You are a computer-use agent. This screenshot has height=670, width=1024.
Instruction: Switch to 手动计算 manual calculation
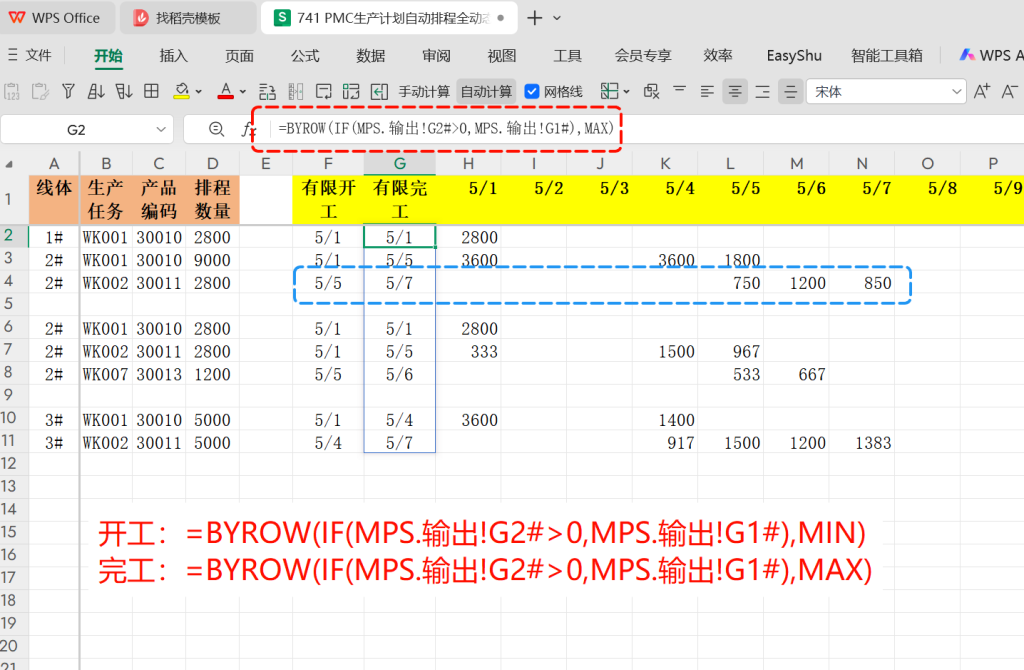point(424,92)
